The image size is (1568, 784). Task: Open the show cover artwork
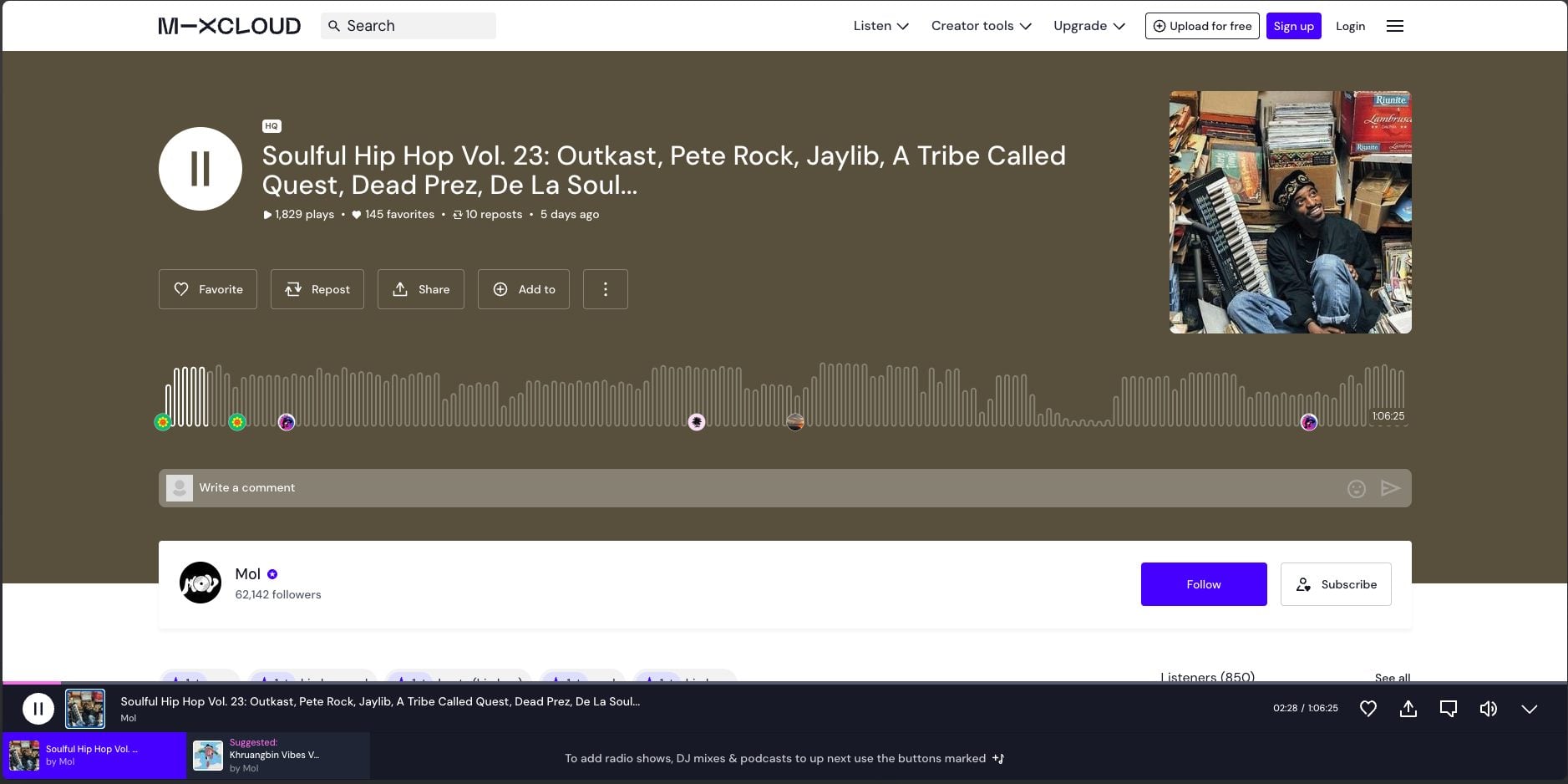(1291, 212)
